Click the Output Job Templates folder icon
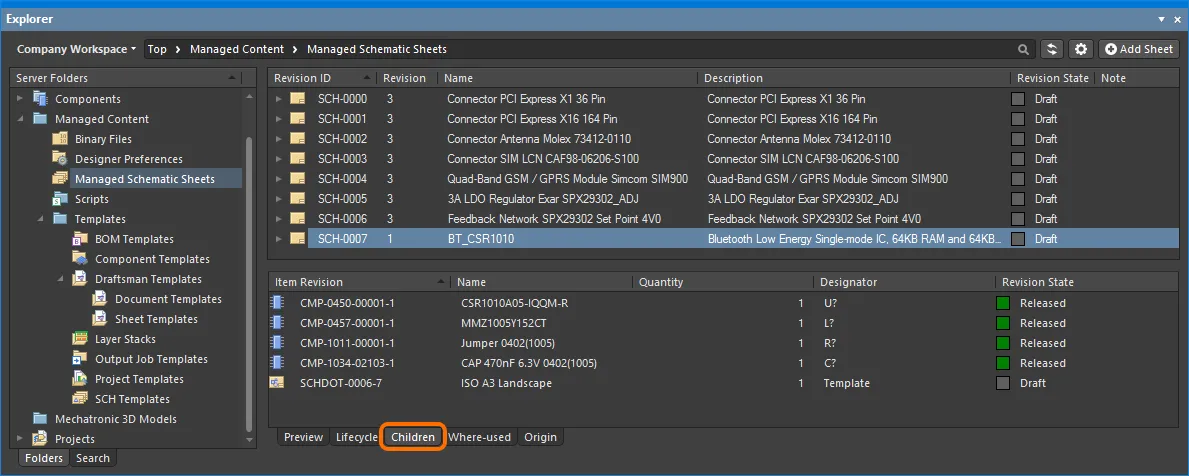Viewport: 1189px width, 476px height. click(80, 359)
